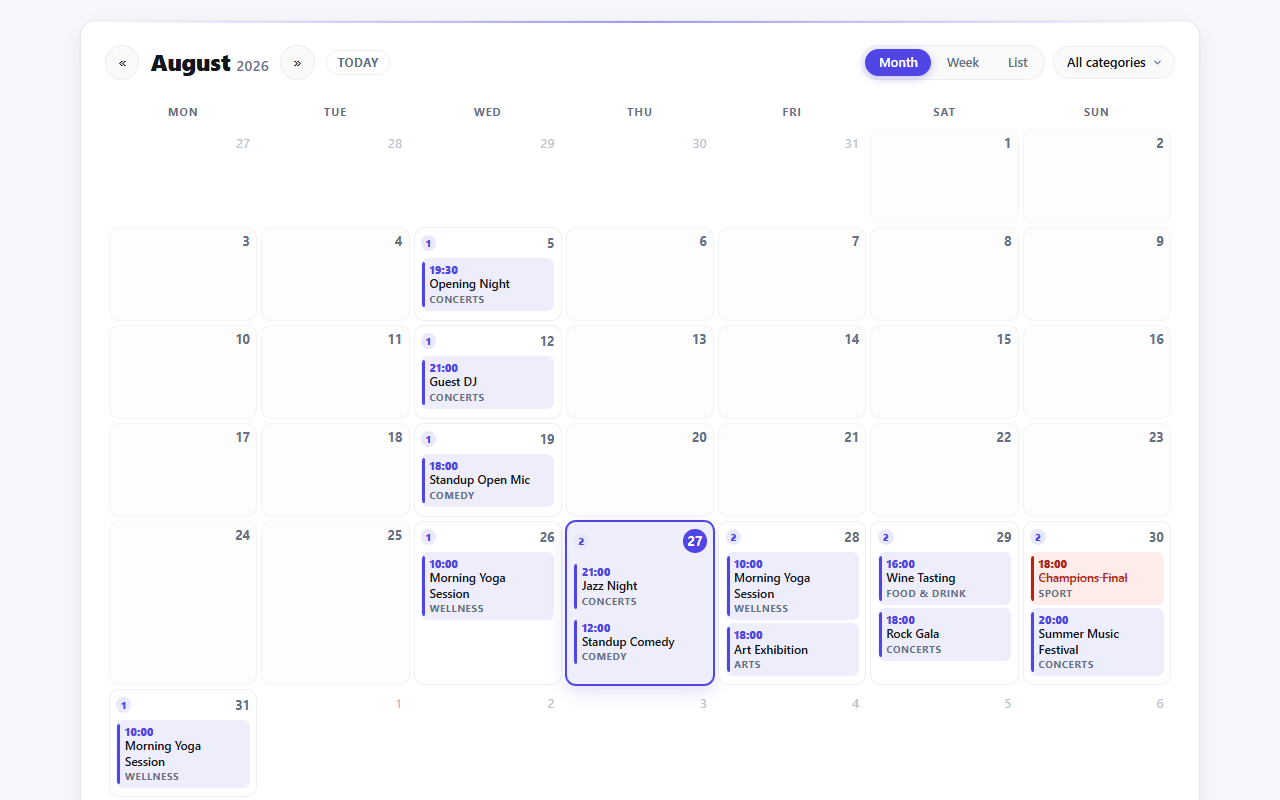This screenshot has width=1280, height=800.
Task: Open the Jazz Night event
Action: coord(640,586)
